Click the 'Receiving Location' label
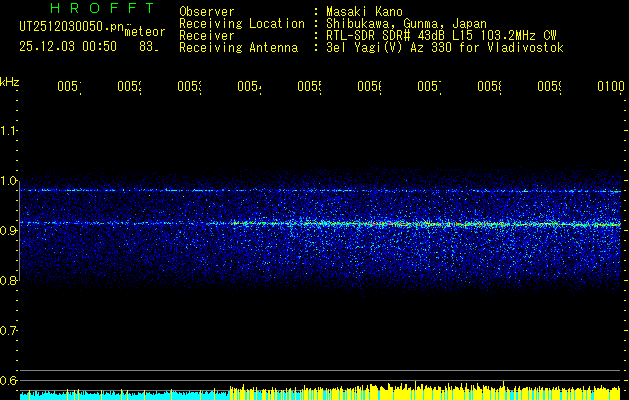Screen dimensions: 629x400 [242, 24]
